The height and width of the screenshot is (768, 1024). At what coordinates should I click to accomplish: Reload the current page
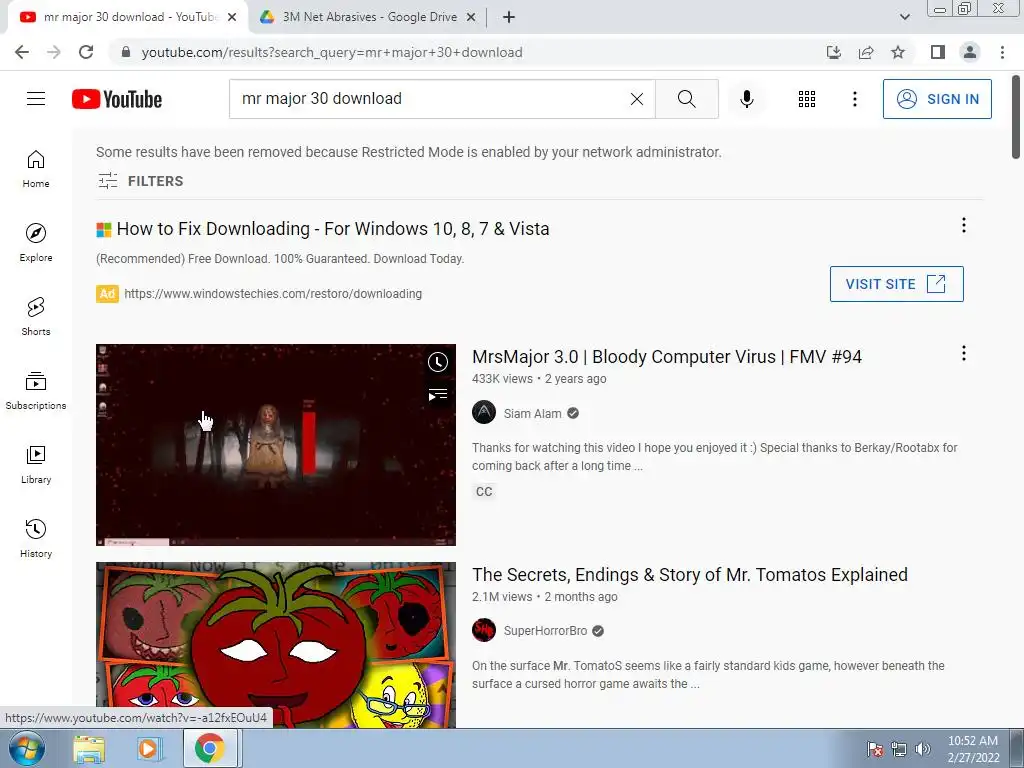tap(86, 52)
